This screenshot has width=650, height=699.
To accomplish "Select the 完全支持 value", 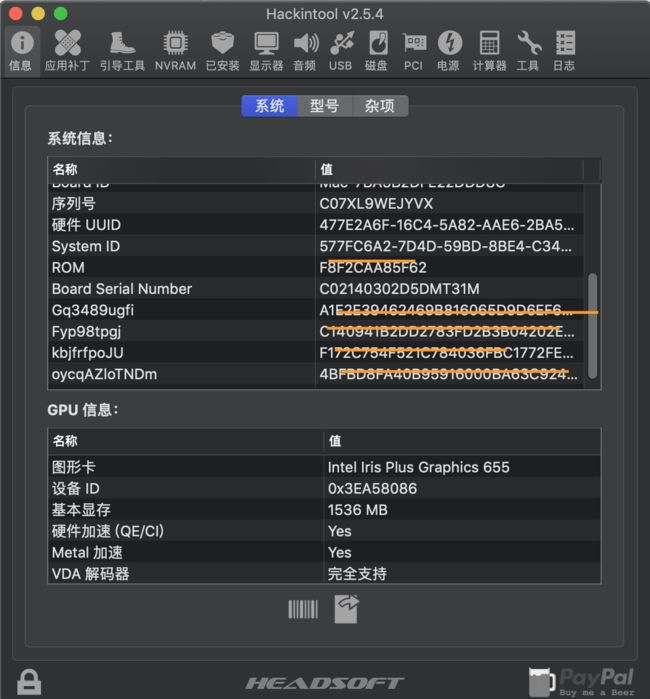I will coord(357,574).
